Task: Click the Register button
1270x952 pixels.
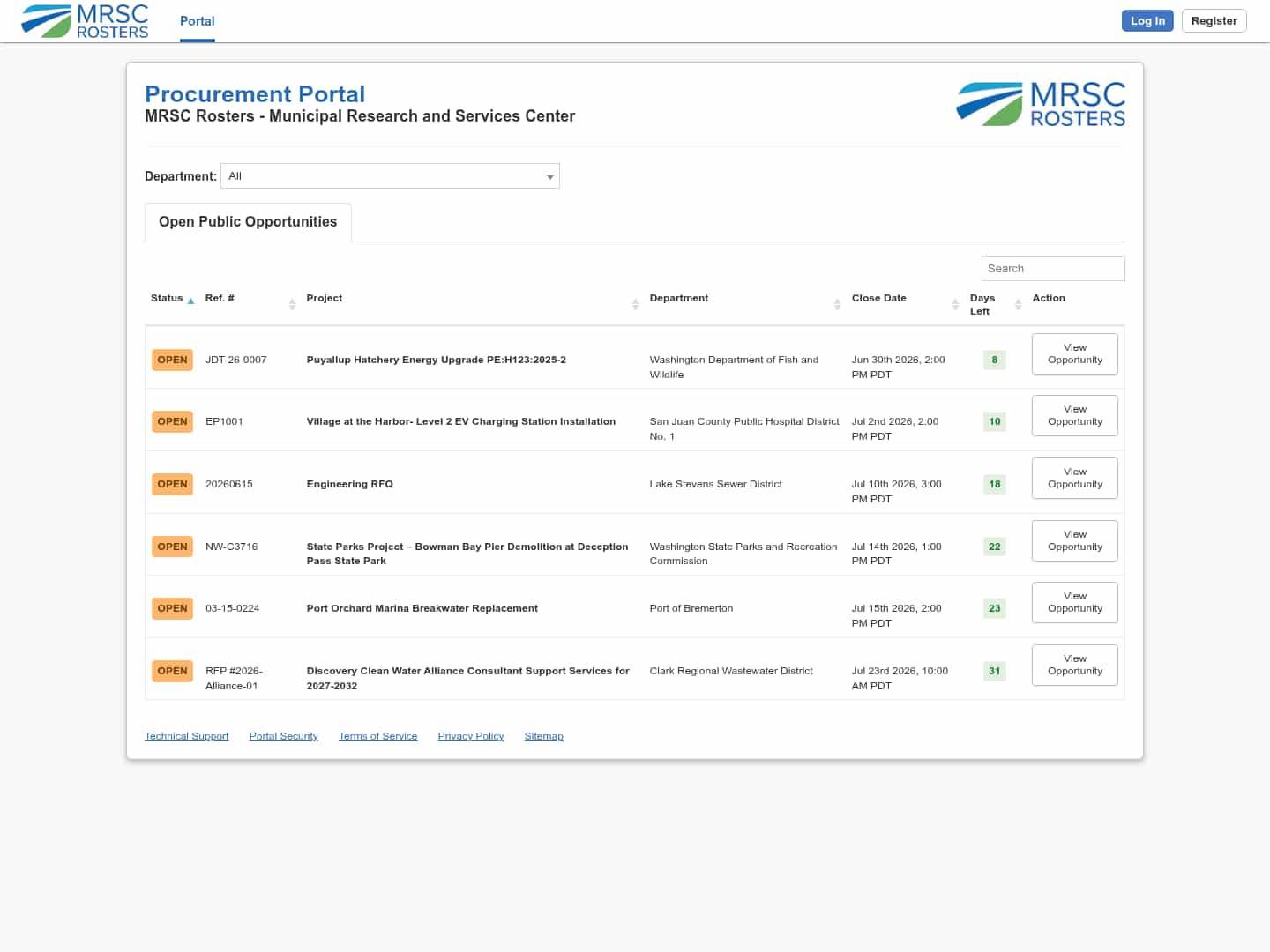Action: 1214,20
